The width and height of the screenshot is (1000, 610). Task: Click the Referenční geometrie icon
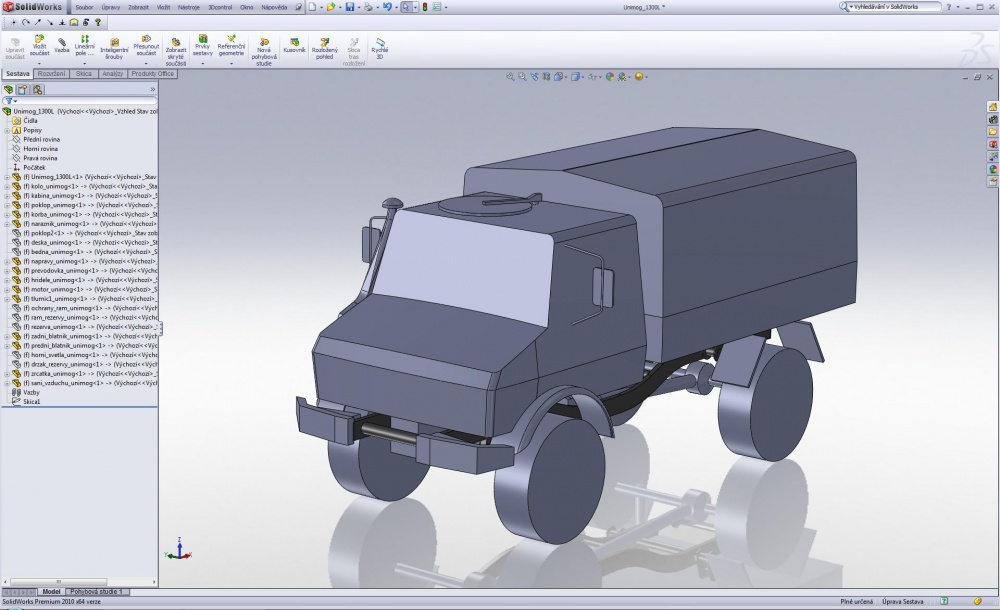[x=231, y=45]
